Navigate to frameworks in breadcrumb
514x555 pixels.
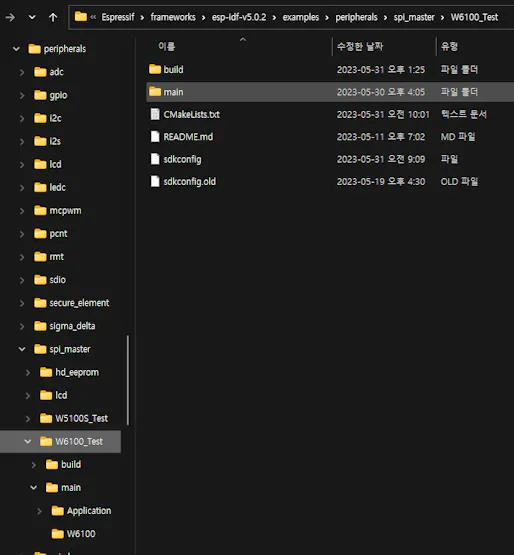(x=173, y=17)
